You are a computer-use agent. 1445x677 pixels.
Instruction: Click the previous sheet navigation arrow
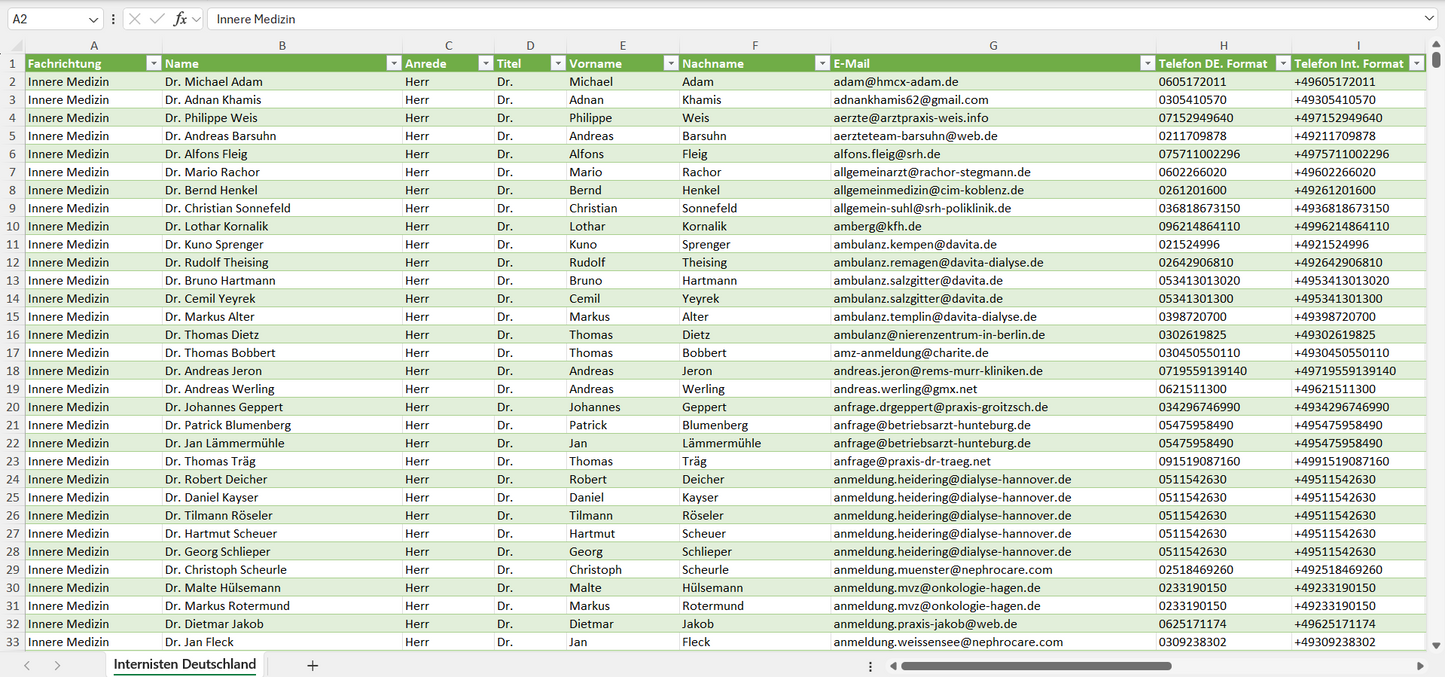(27, 665)
